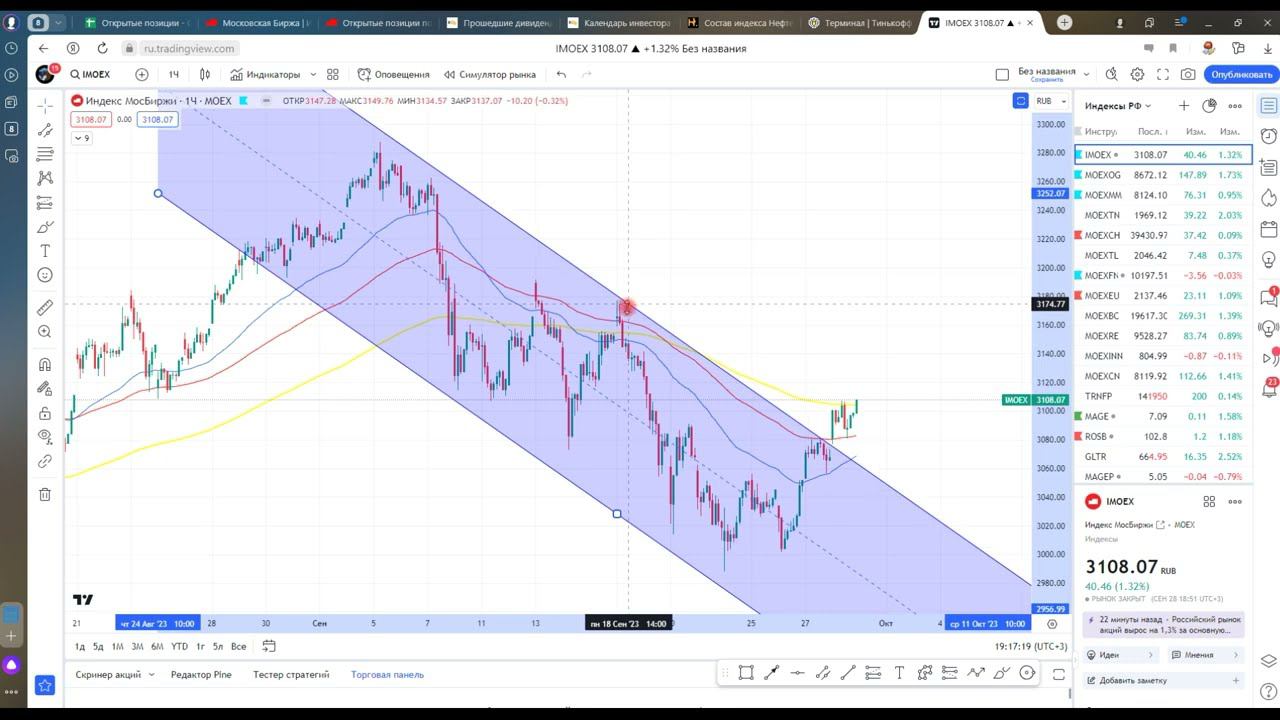
Task: Select the text annotation tool
Action: [x=45, y=251]
